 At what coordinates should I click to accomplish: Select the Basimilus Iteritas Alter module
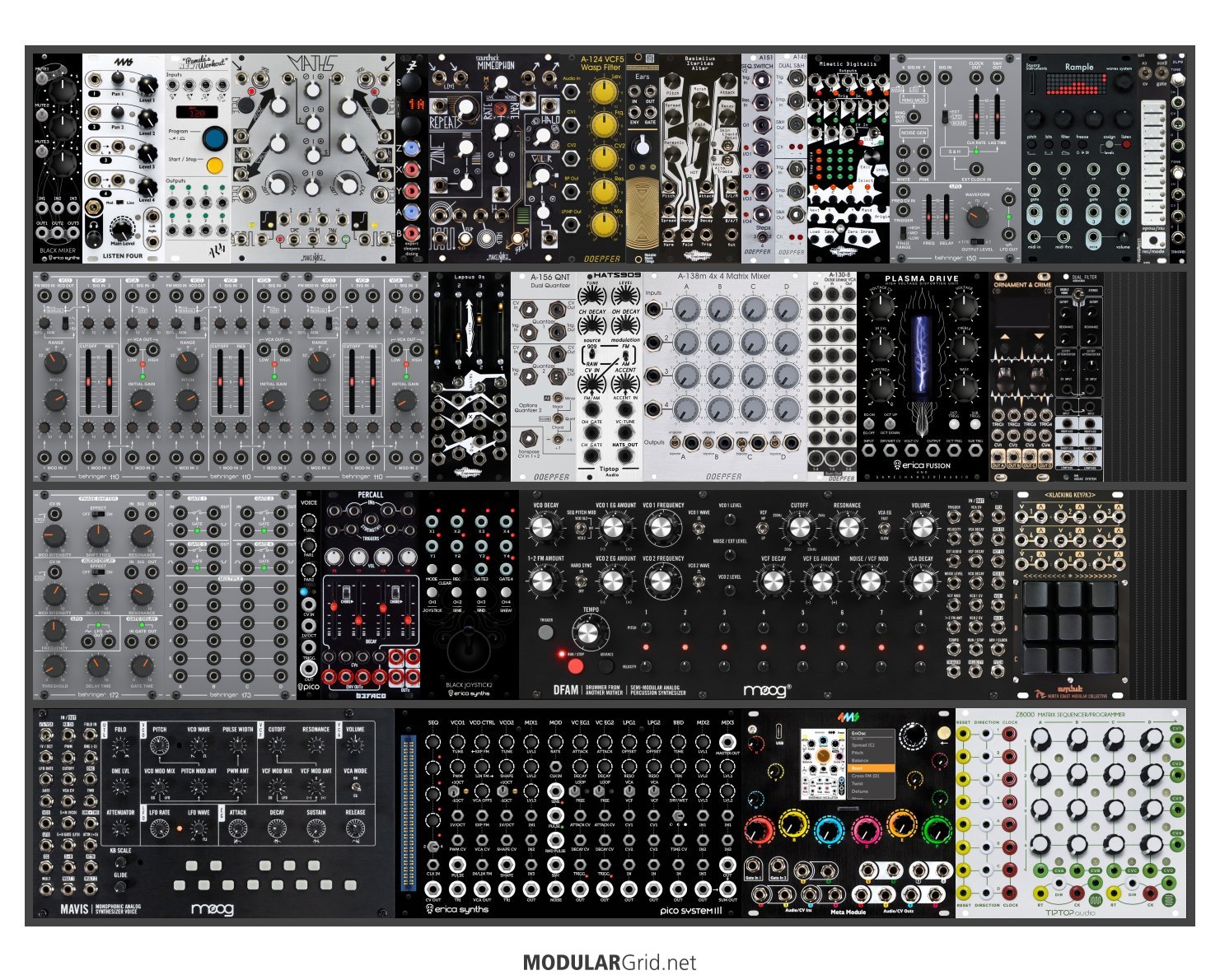[x=700, y=158]
